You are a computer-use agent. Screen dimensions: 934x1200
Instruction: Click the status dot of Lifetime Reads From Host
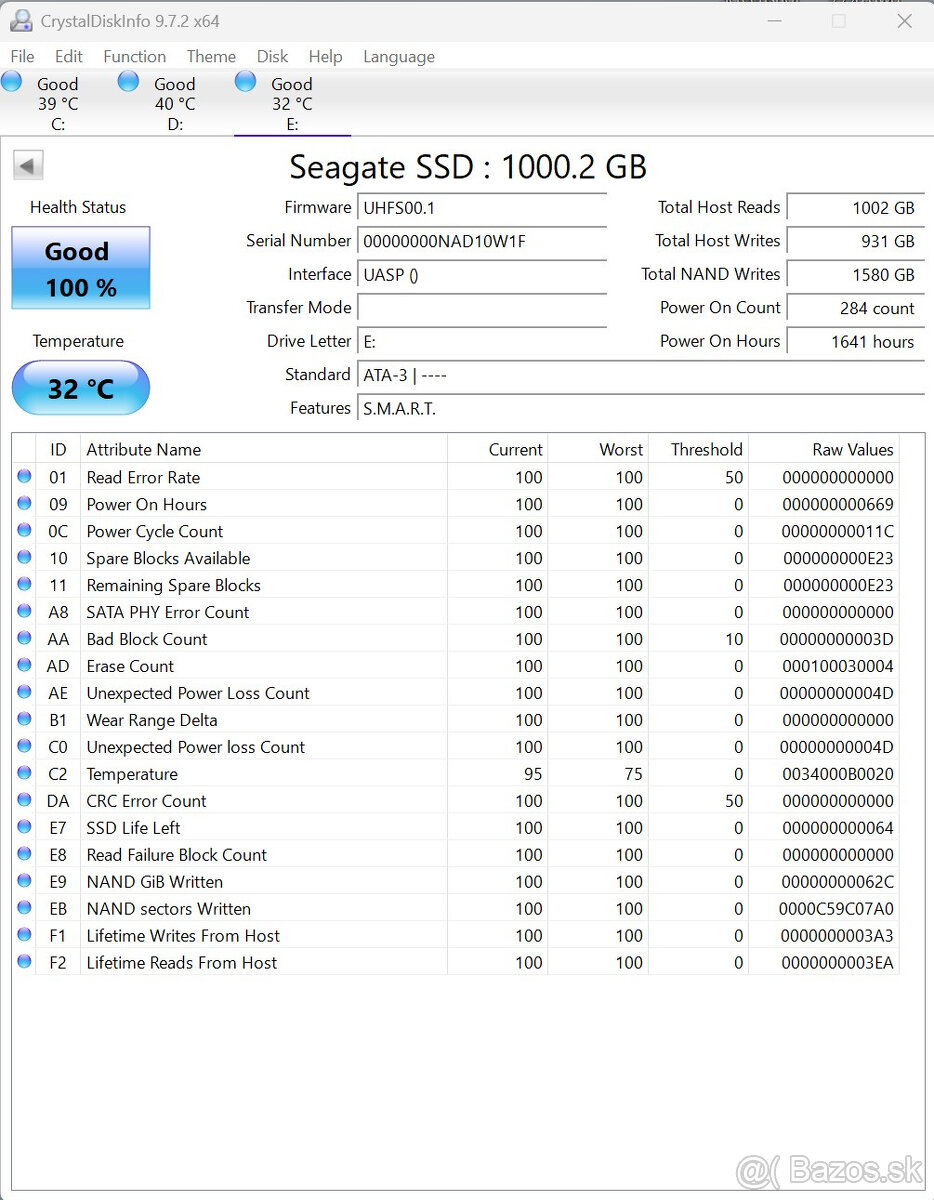(24, 963)
